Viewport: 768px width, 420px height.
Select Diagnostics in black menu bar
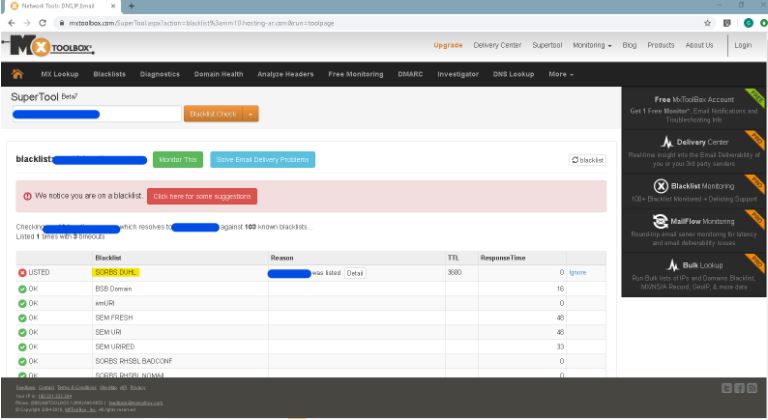[x=160, y=74]
